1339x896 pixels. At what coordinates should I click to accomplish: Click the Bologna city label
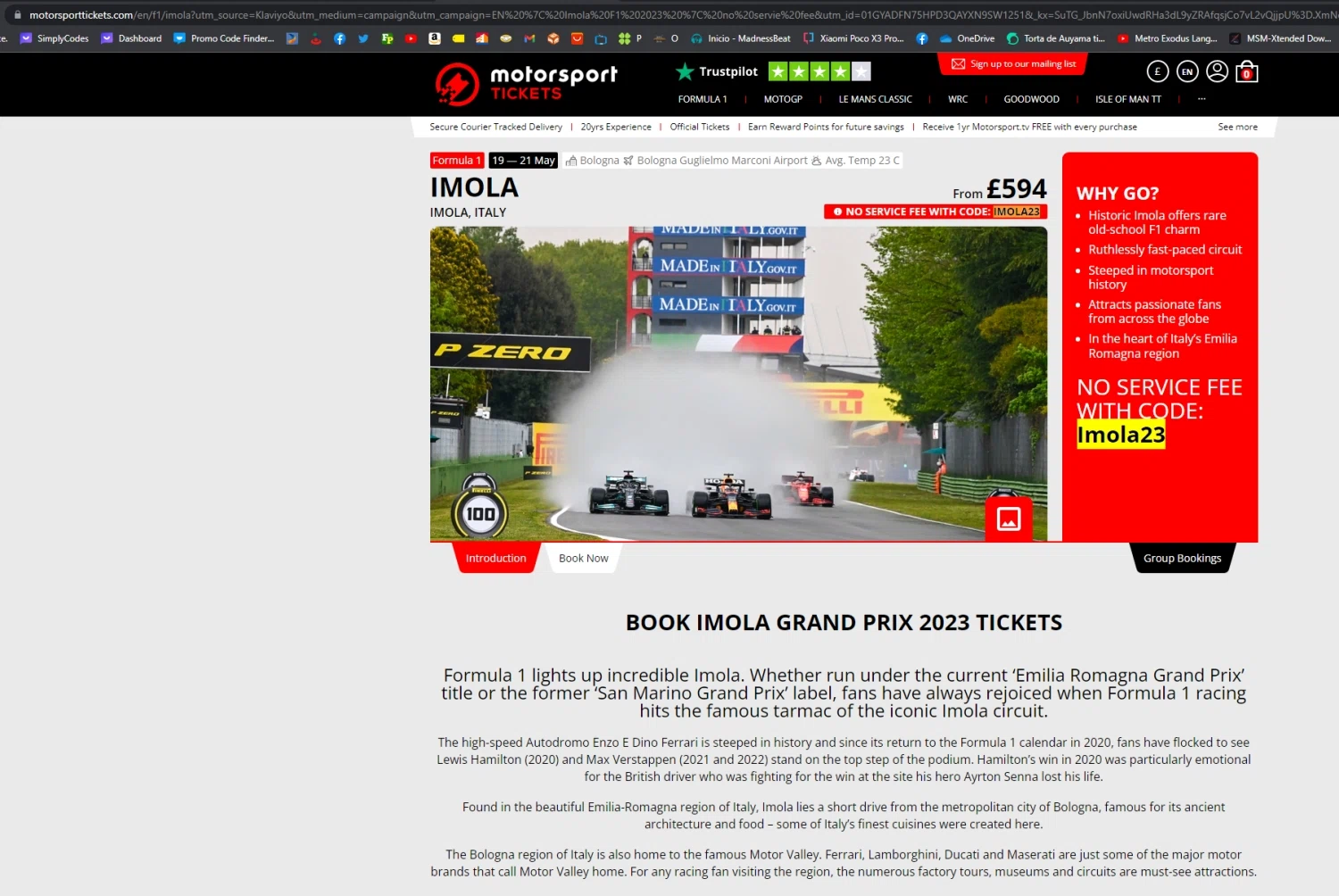(x=592, y=161)
